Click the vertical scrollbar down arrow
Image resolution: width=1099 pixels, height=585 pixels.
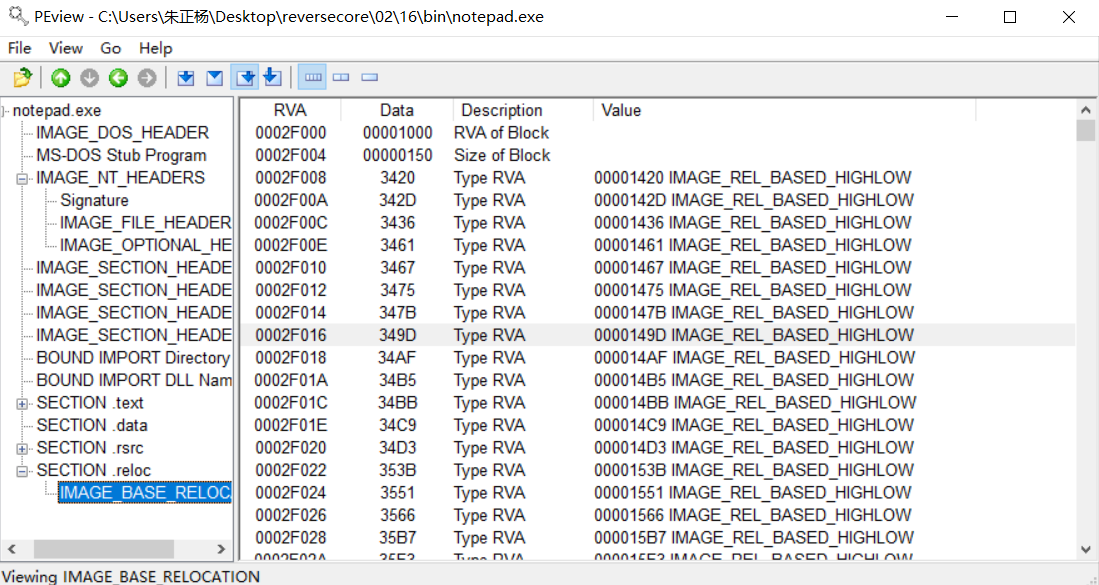point(1085,549)
